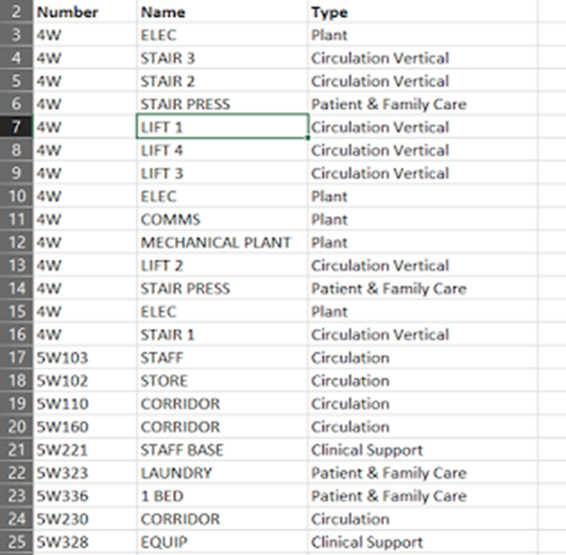The width and height of the screenshot is (566, 555).
Task: Select the '5W323' cell
Action: 85,473
